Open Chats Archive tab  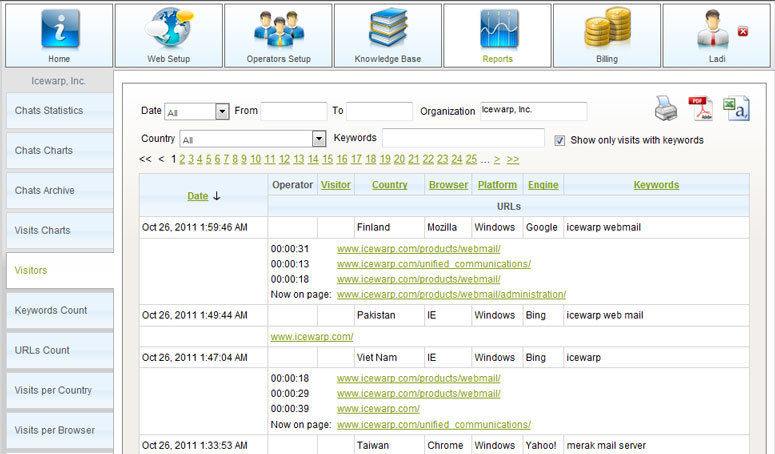60,191
